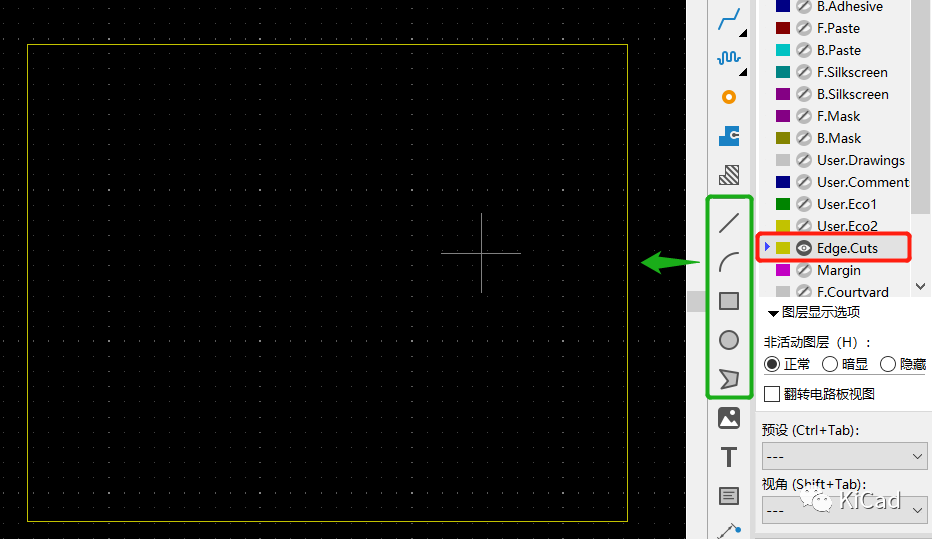Open User.Eco1 color swatch

pos(783,204)
